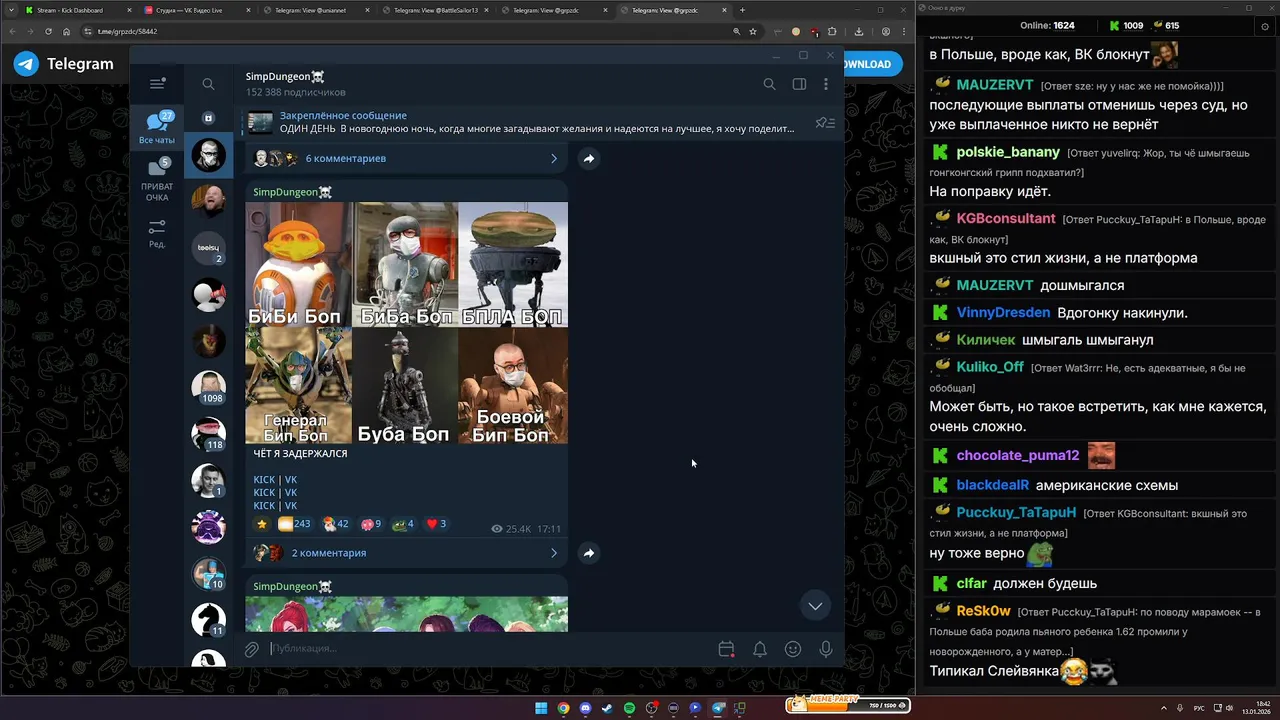Image resolution: width=1280 pixels, height=720 pixels.
Task: Open the emoji picker smiley icon
Action: pyautogui.click(x=793, y=649)
